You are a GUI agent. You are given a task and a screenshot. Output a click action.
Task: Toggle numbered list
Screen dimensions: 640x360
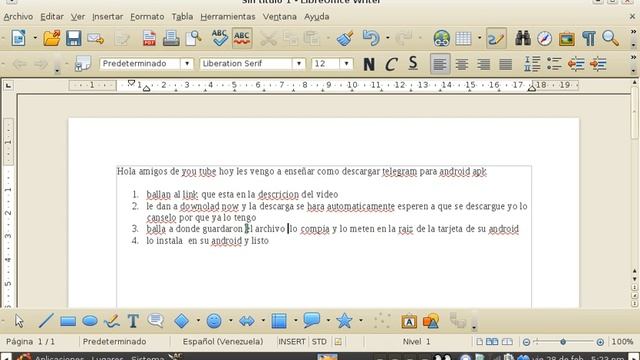coord(532,64)
